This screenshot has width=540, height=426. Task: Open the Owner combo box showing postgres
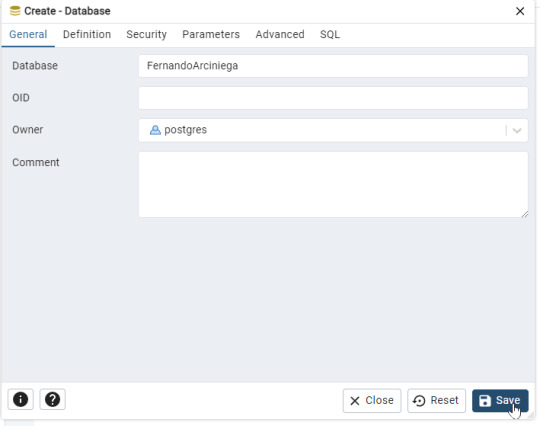(333, 130)
